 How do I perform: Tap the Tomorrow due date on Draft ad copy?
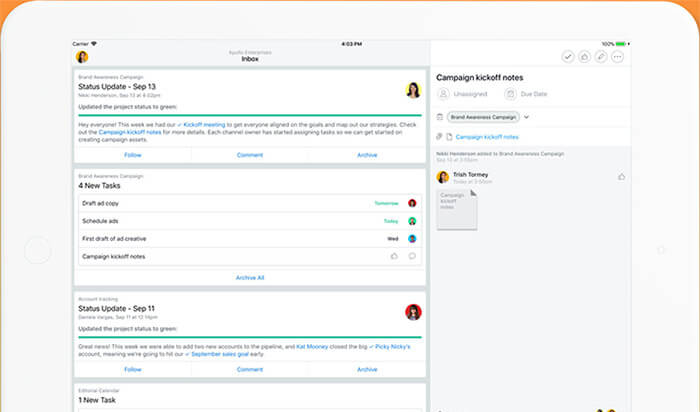386,204
